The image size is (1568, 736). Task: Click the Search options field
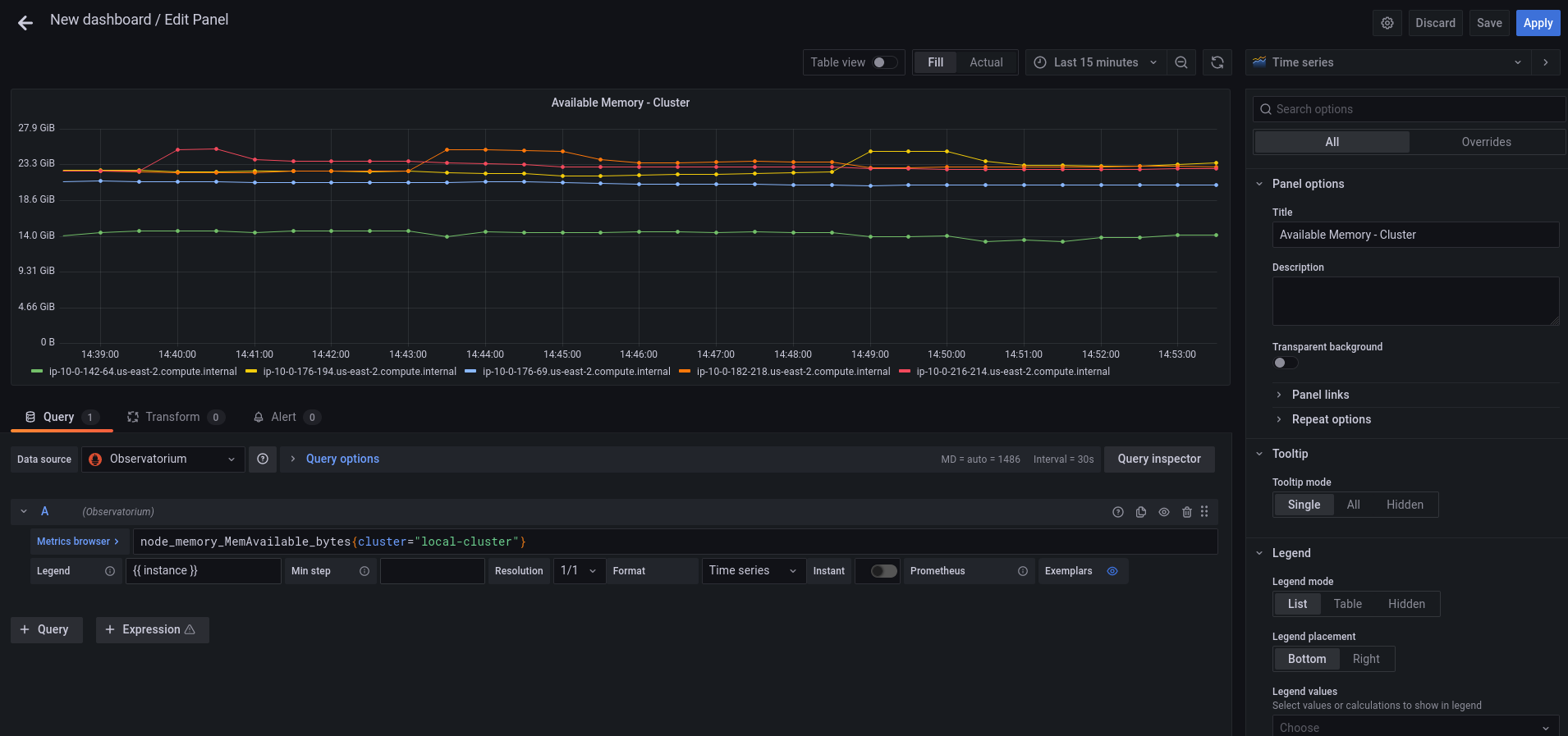pos(1409,109)
